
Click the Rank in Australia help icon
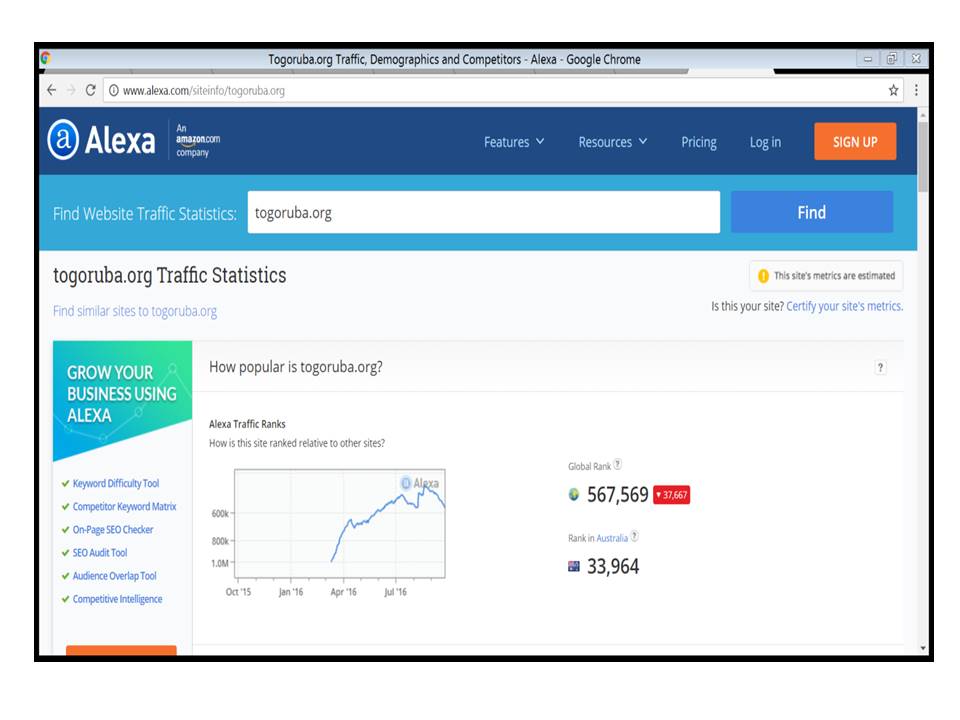click(x=635, y=536)
